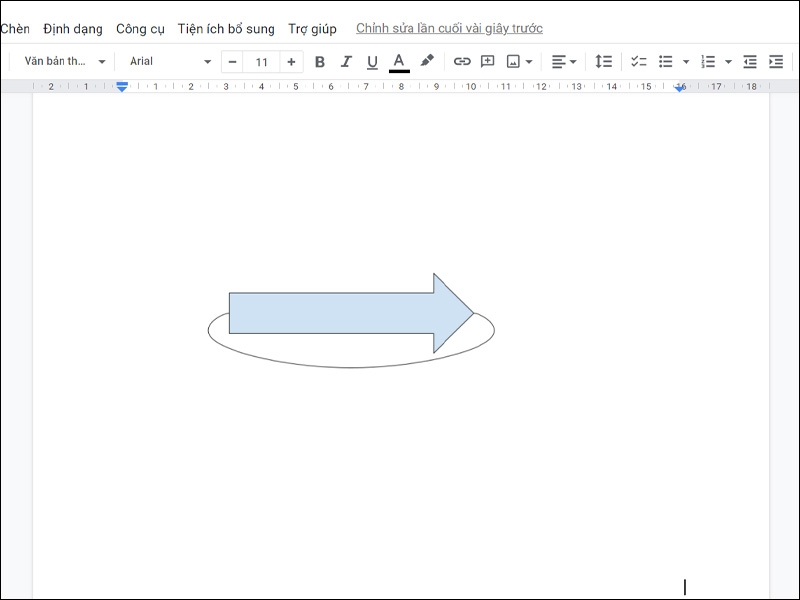800x600 pixels.
Task: Open the text color picker
Action: [x=399, y=62]
